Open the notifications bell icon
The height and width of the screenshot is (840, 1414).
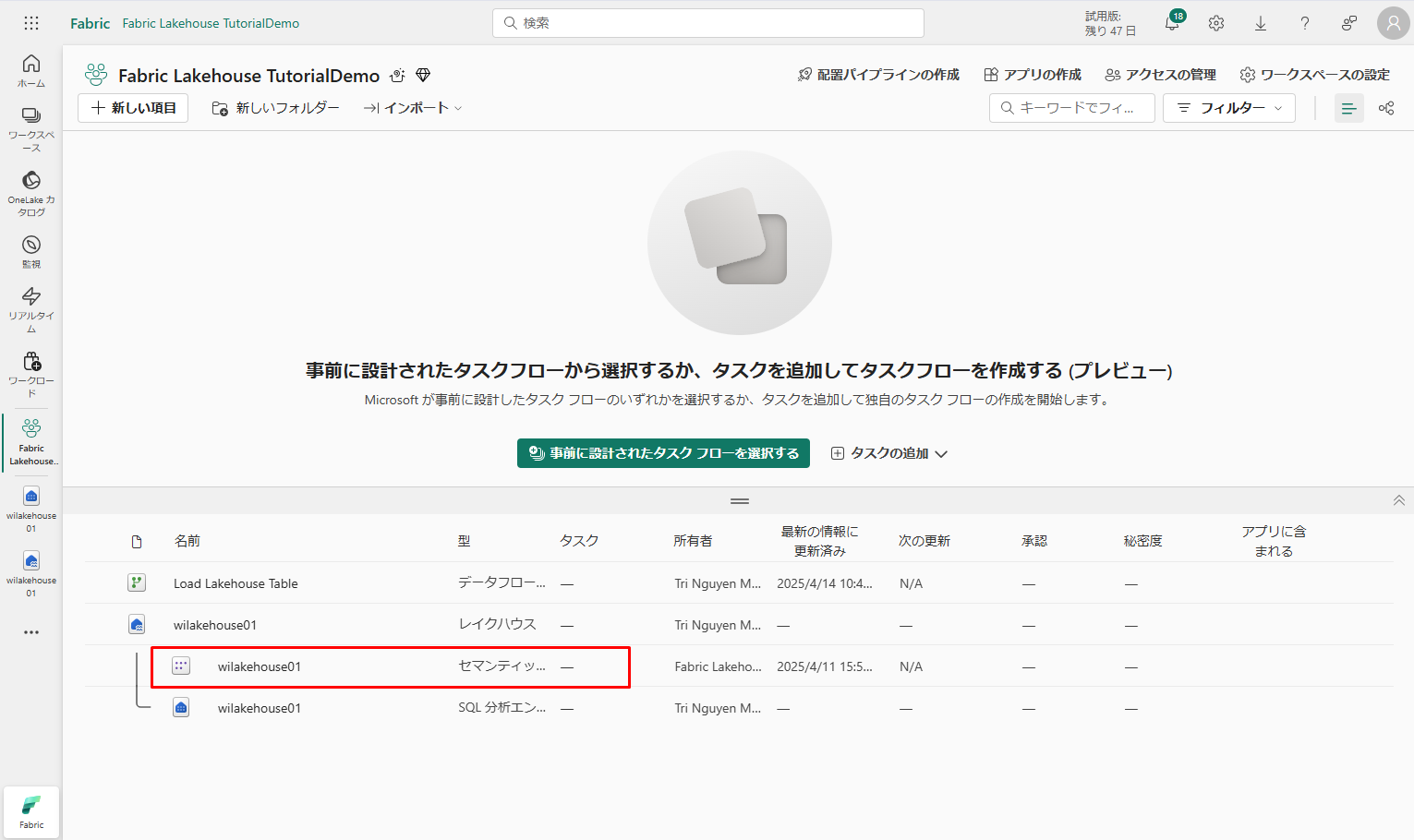coord(1172,23)
